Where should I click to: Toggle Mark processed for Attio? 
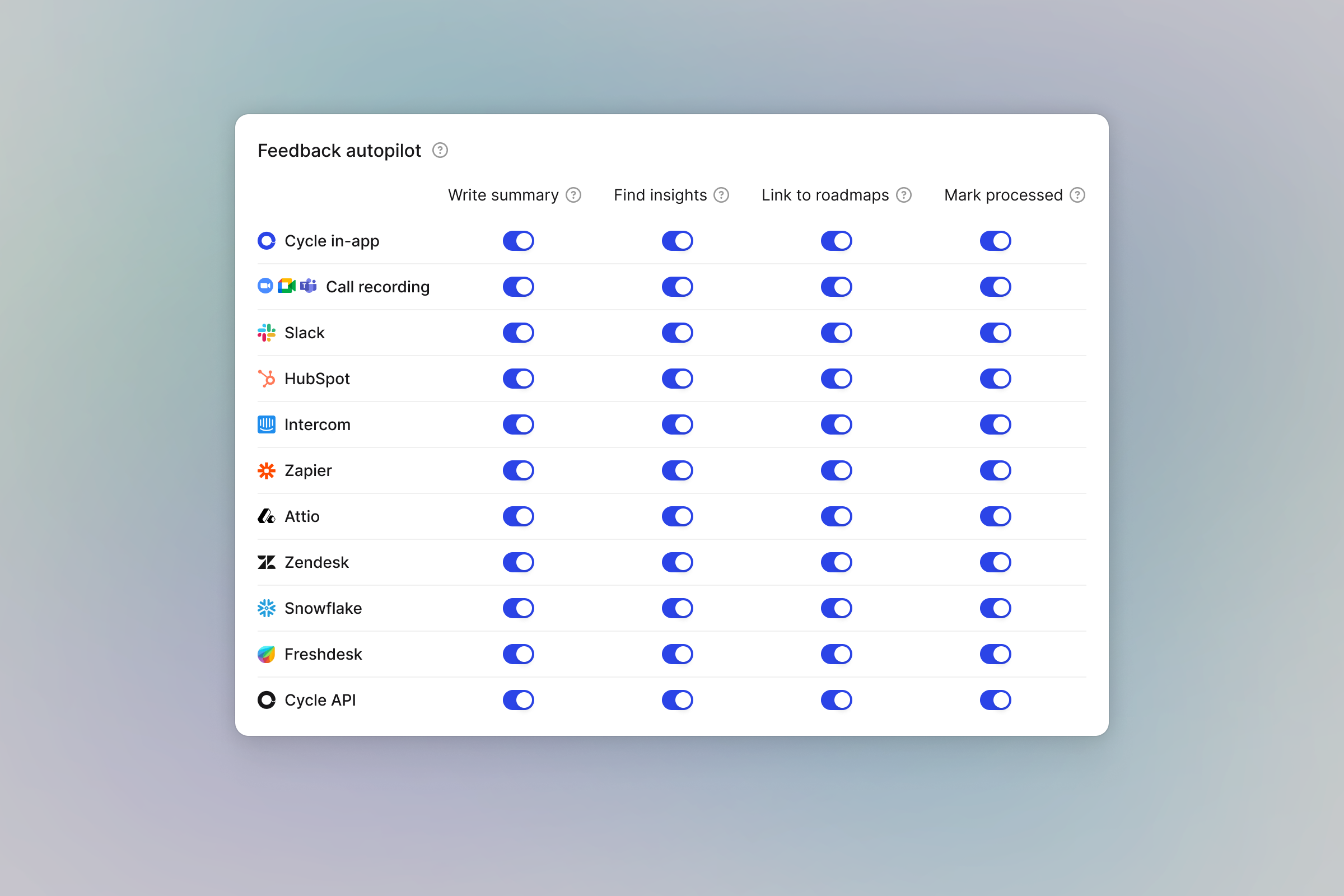click(x=996, y=516)
